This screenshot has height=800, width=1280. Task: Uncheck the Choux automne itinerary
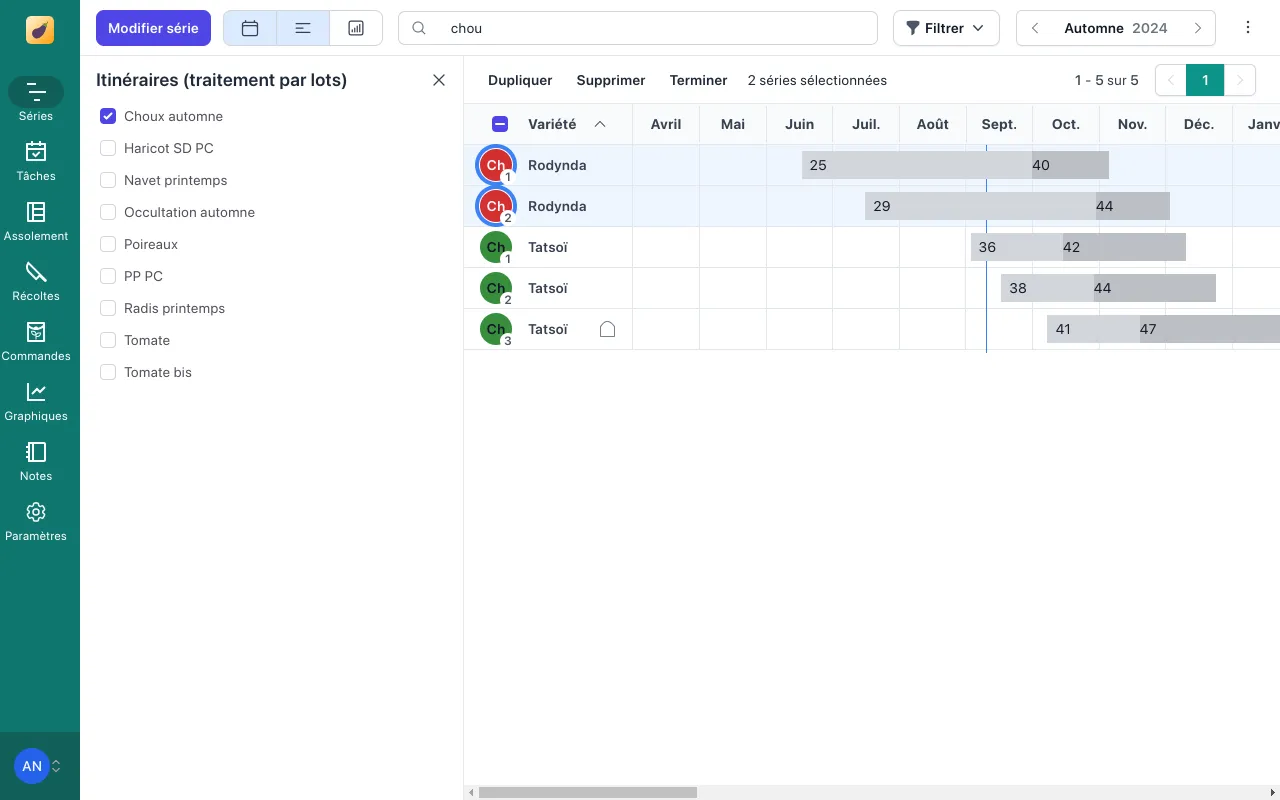click(x=108, y=116)
